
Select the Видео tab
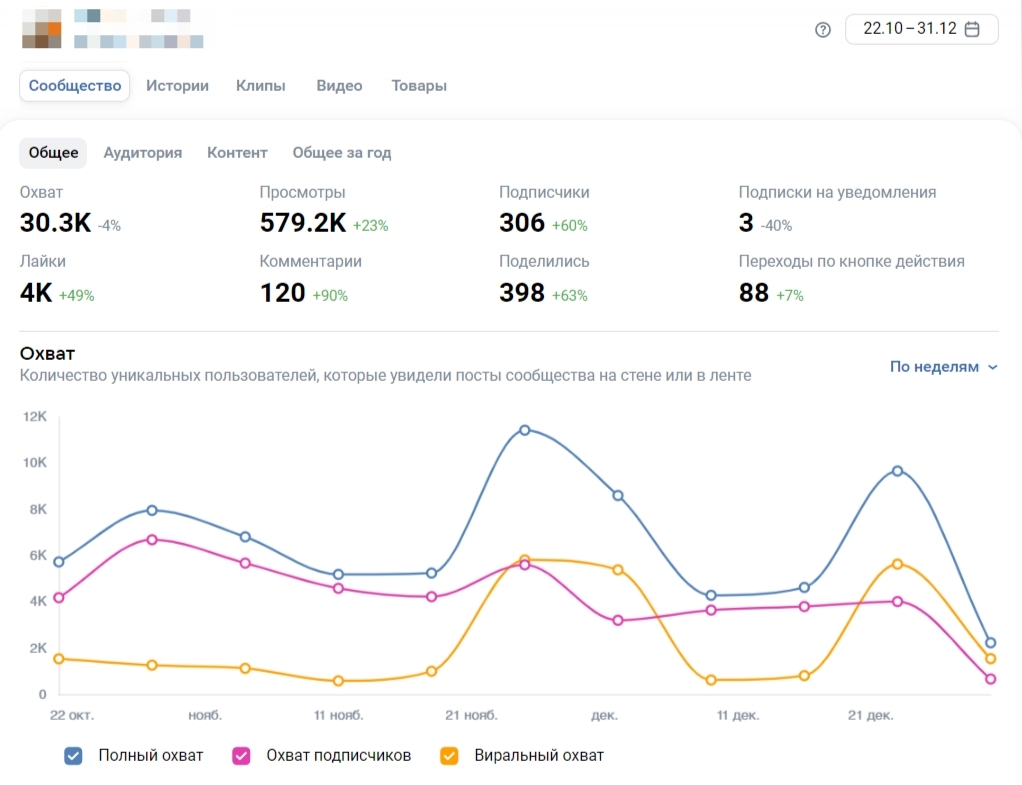(x=339, y=85)
